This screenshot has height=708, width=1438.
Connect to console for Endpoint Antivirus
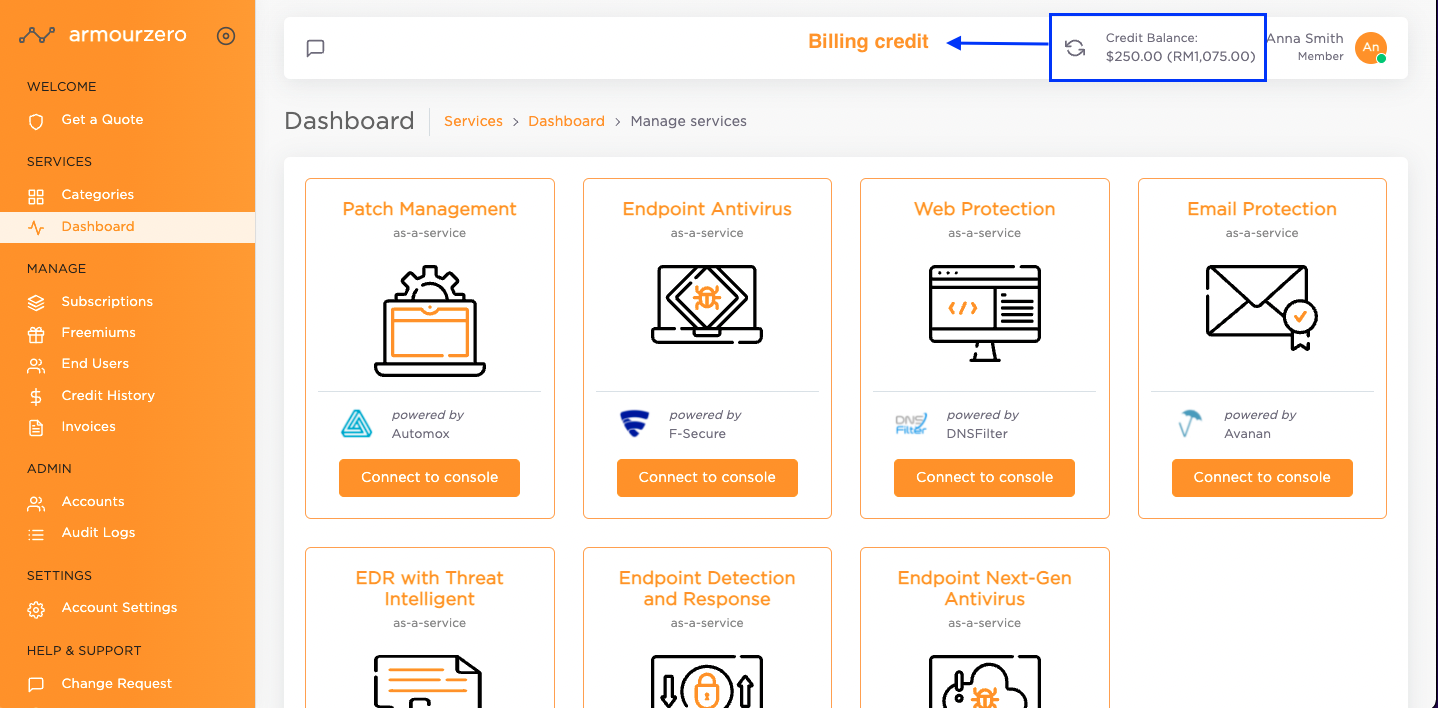coord(707,478)
